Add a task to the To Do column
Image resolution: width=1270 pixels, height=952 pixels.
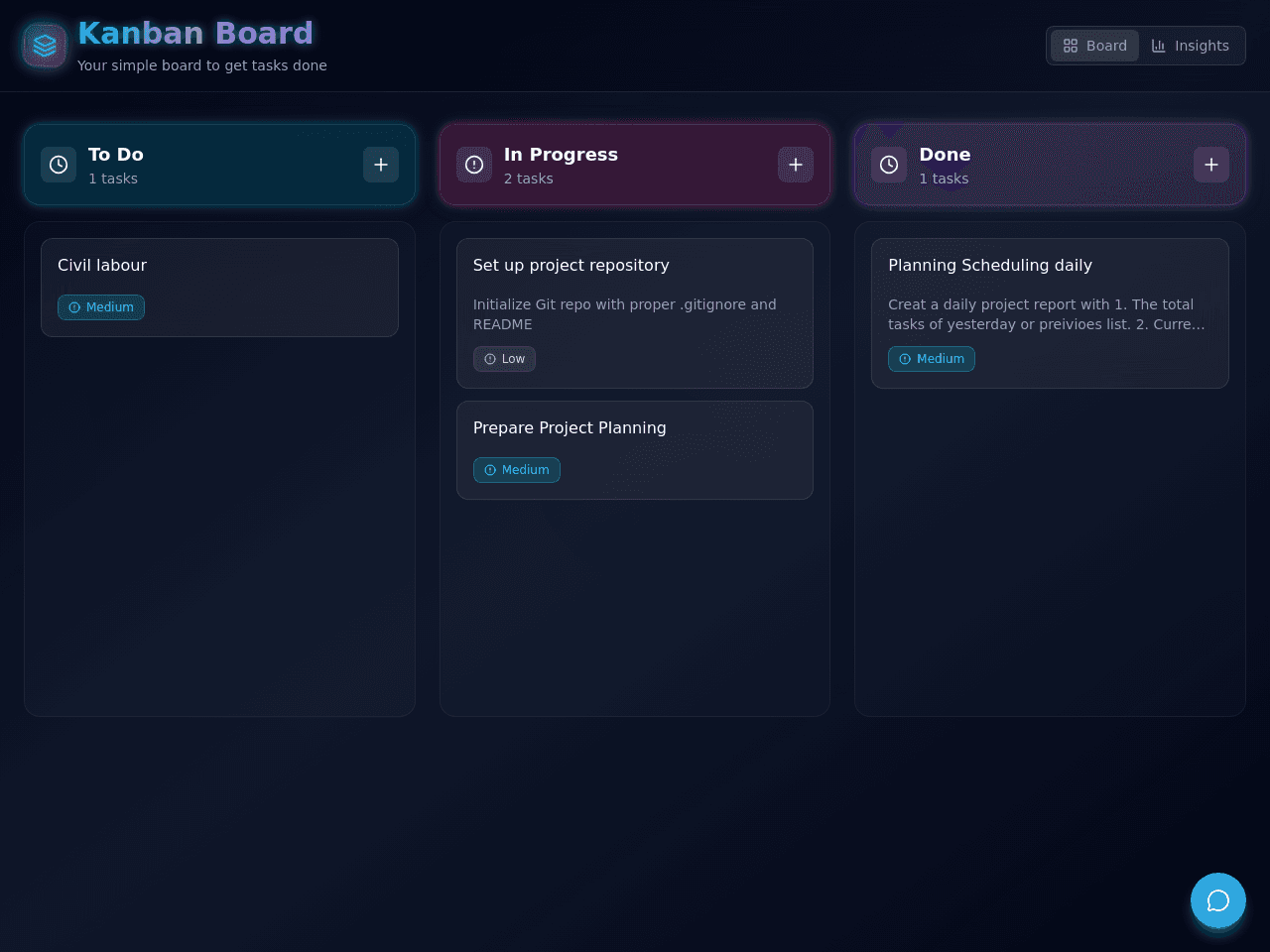pos(381,165)
